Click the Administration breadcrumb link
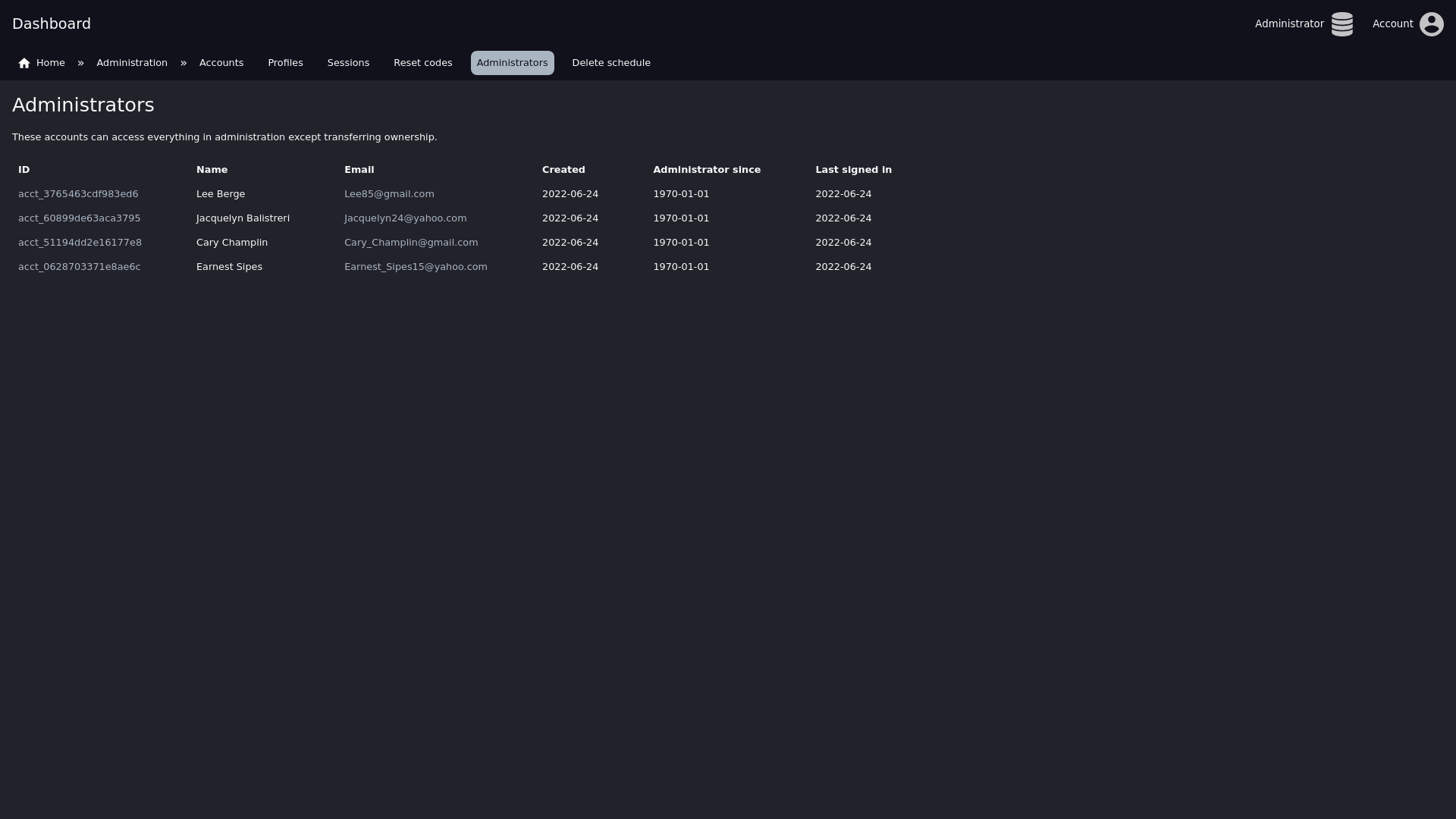The height and width of the screenshot is (819, 1456). (x=132, y=63)
